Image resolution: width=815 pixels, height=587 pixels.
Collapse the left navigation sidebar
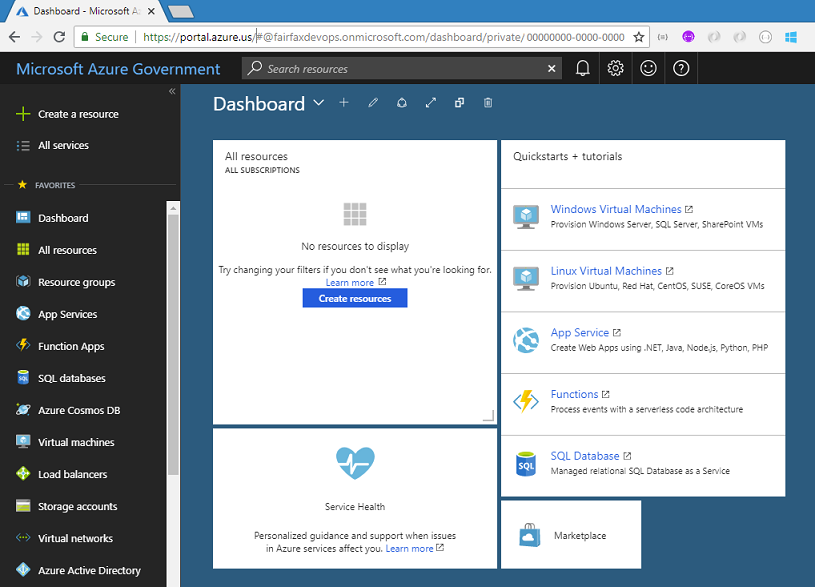[x=172, y=90]
